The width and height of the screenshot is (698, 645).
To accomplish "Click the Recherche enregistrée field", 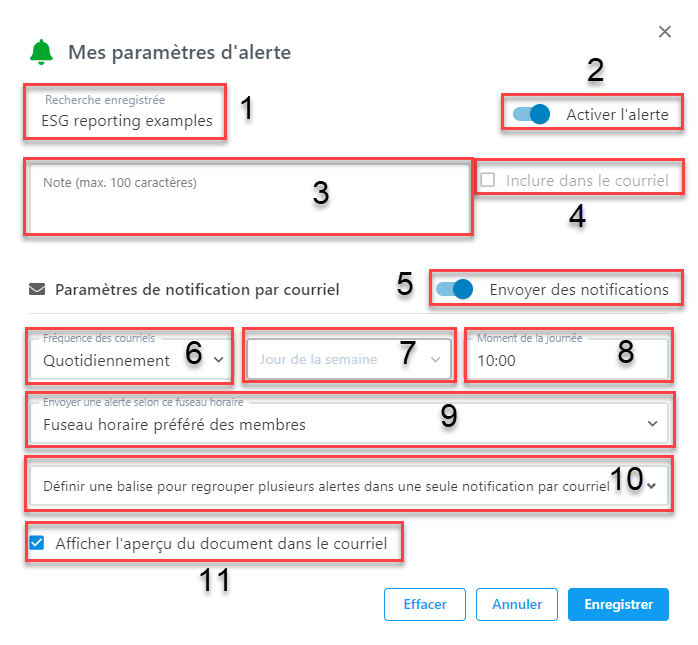I will (x=125, y=112).
